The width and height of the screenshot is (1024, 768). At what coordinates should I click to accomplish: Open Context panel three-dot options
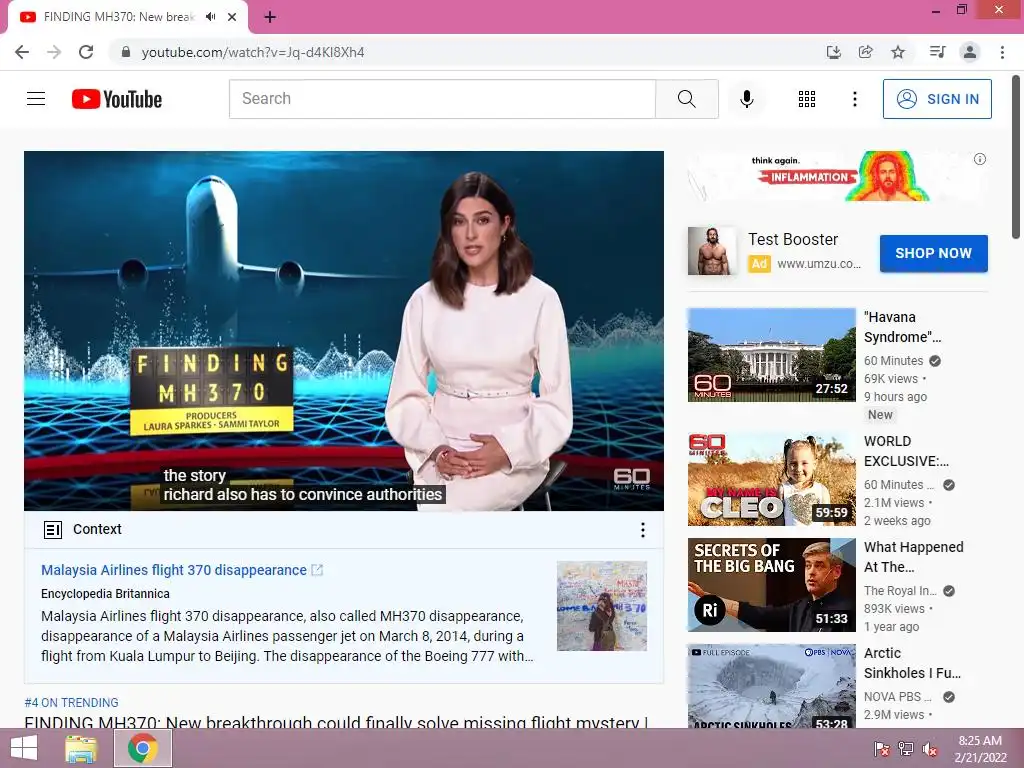coord(643,530)
